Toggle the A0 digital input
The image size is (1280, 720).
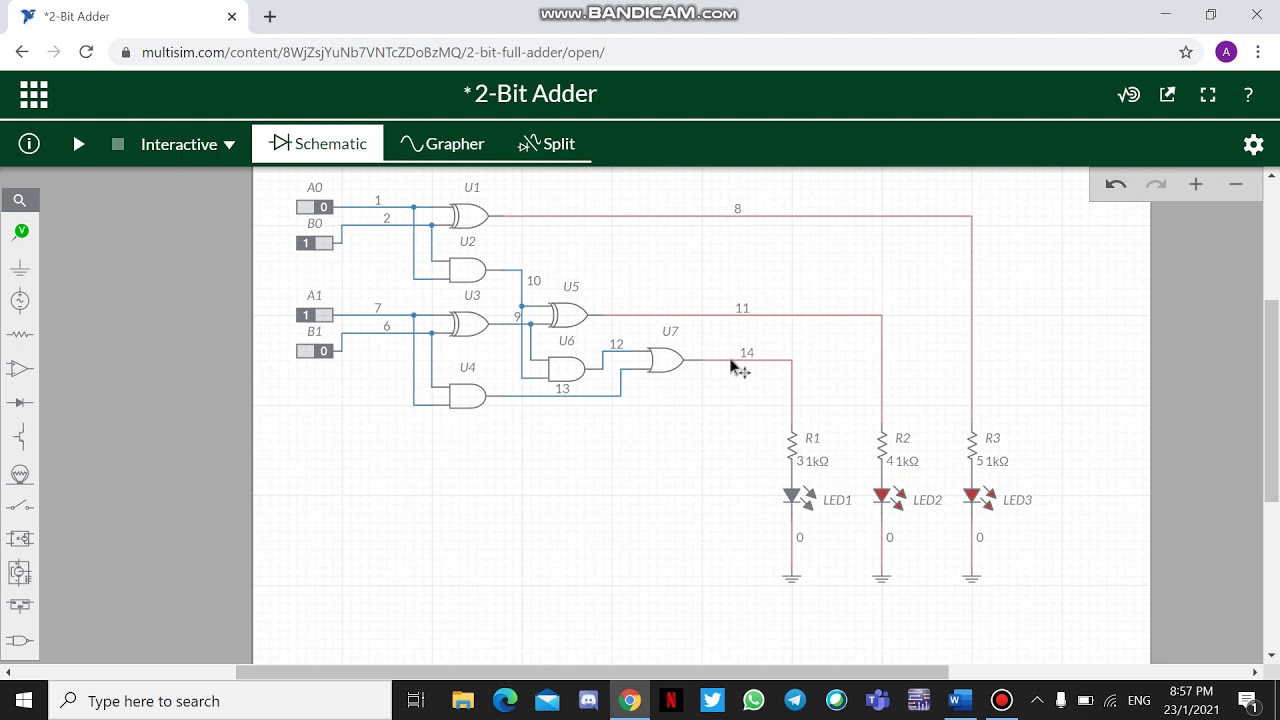(314, 207)
